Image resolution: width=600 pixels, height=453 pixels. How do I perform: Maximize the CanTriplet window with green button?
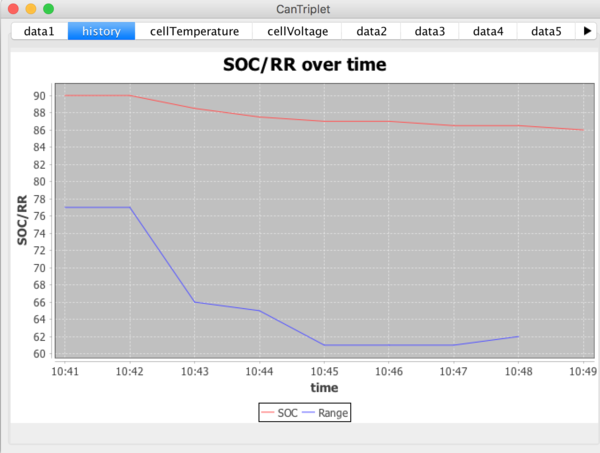point(49,8)
